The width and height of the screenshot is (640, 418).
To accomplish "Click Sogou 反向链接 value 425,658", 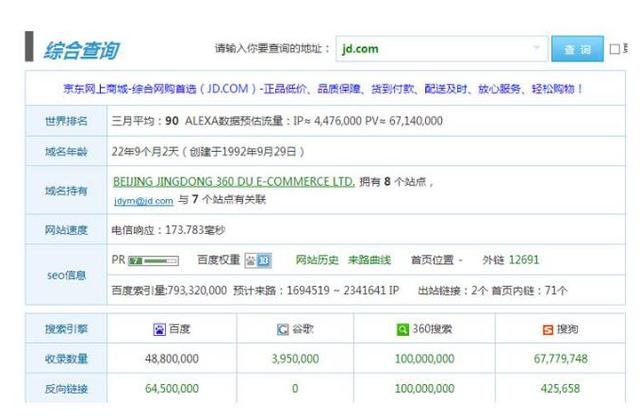I will point(560,389).
